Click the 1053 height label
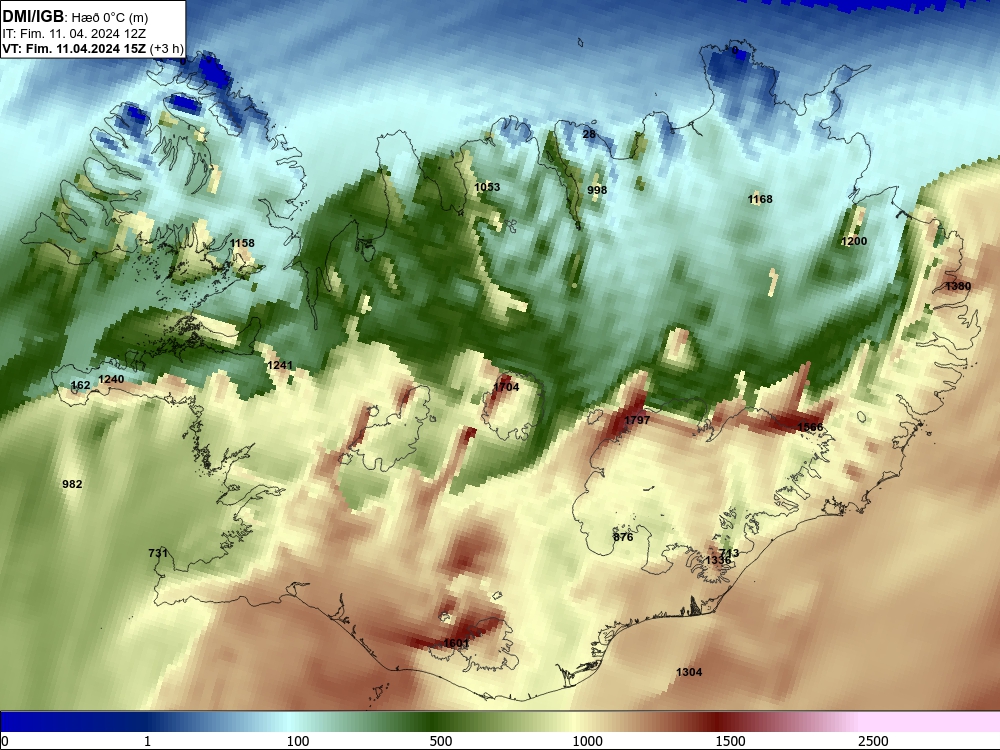 point(487,187)
